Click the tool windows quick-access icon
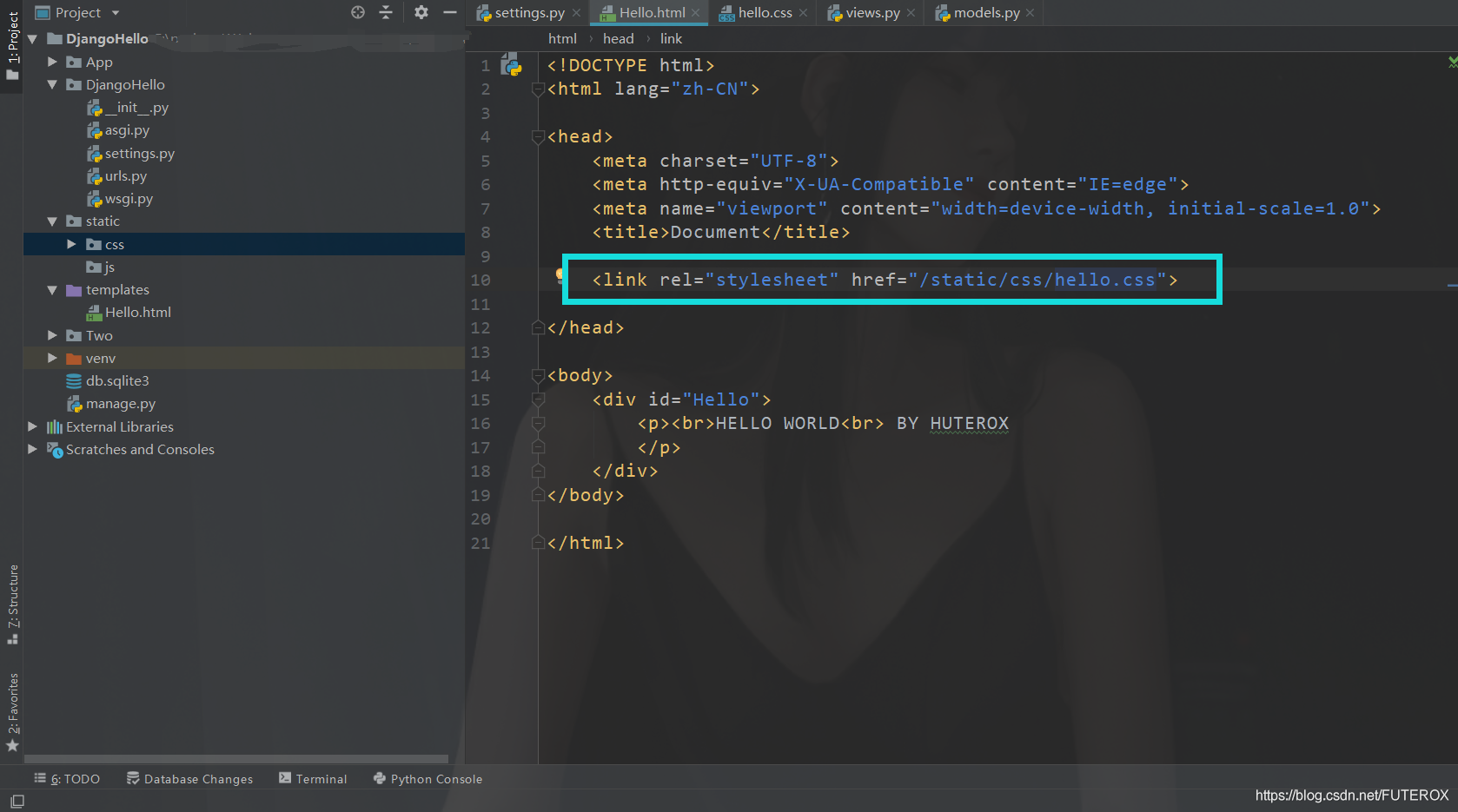Image resolution: width=1458 pixels, height=812 pixels. click(17, 801)
